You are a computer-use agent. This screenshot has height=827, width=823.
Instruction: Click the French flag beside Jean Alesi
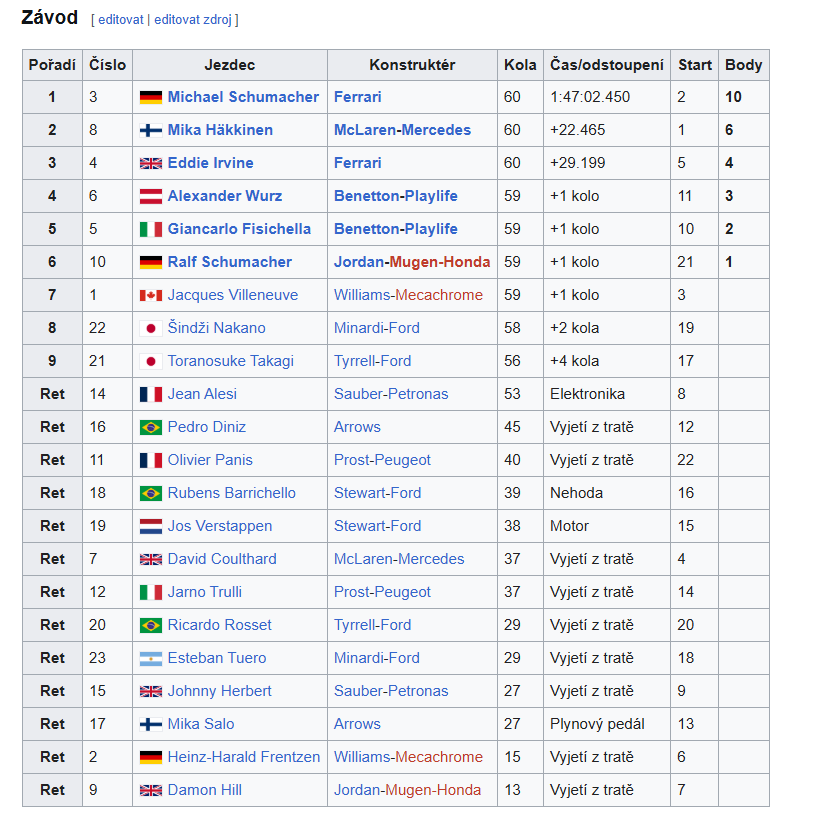pyautogui.click(x=150, y=395)
